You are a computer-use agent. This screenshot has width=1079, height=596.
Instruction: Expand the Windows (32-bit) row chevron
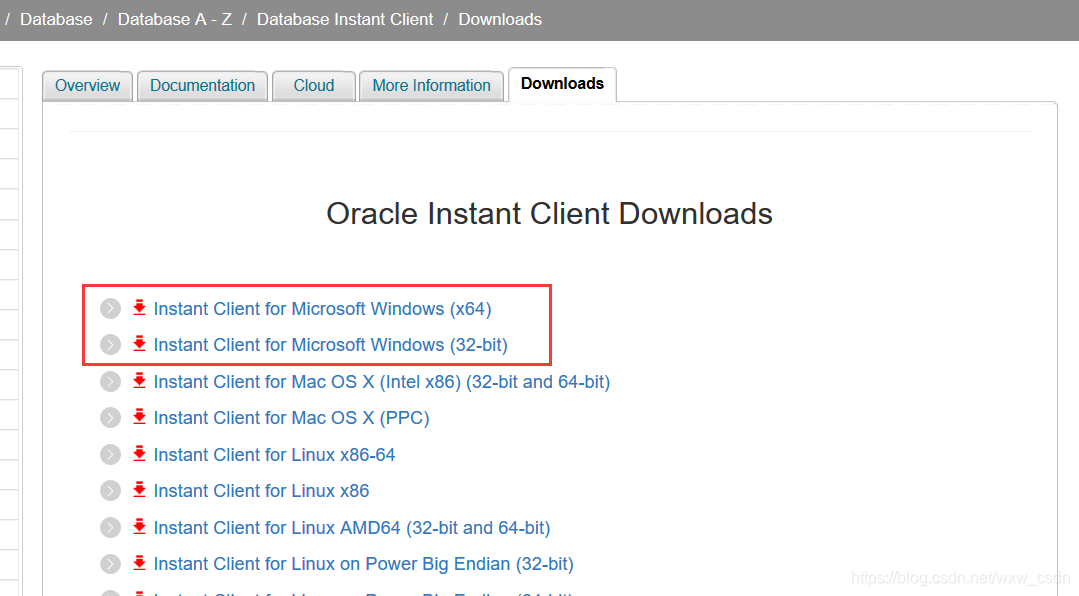tap(110, 344)
